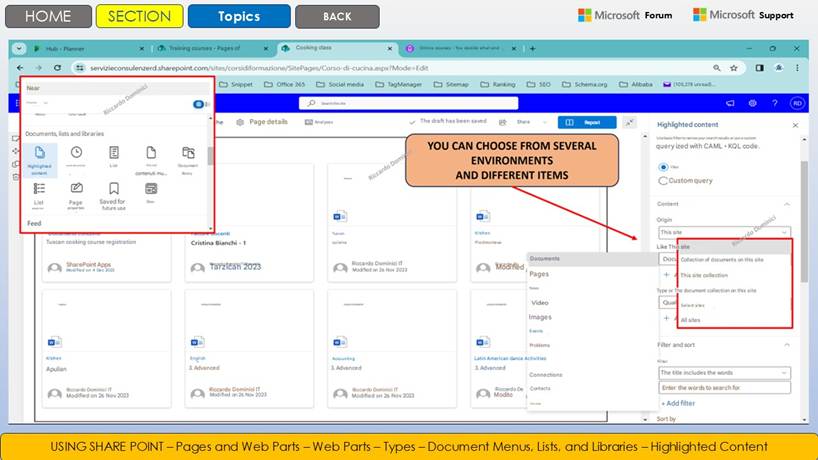Select the Custom query radio button
818x460 pixels.
pos(664,181)
